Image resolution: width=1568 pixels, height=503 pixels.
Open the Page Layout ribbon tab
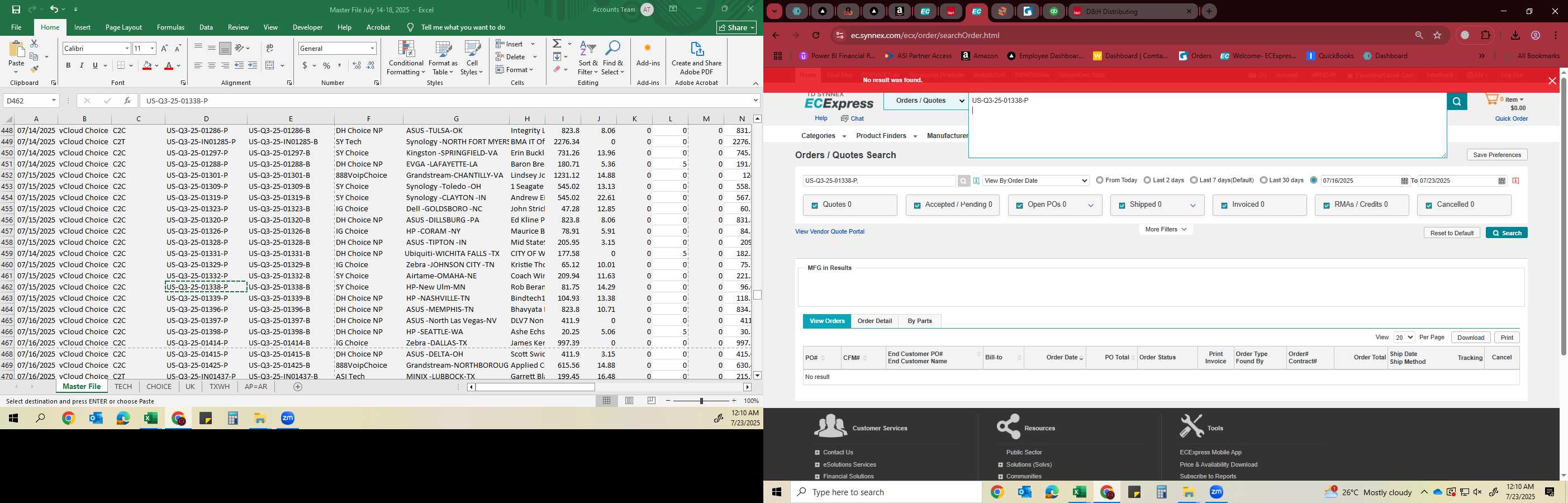click(123, 27)
